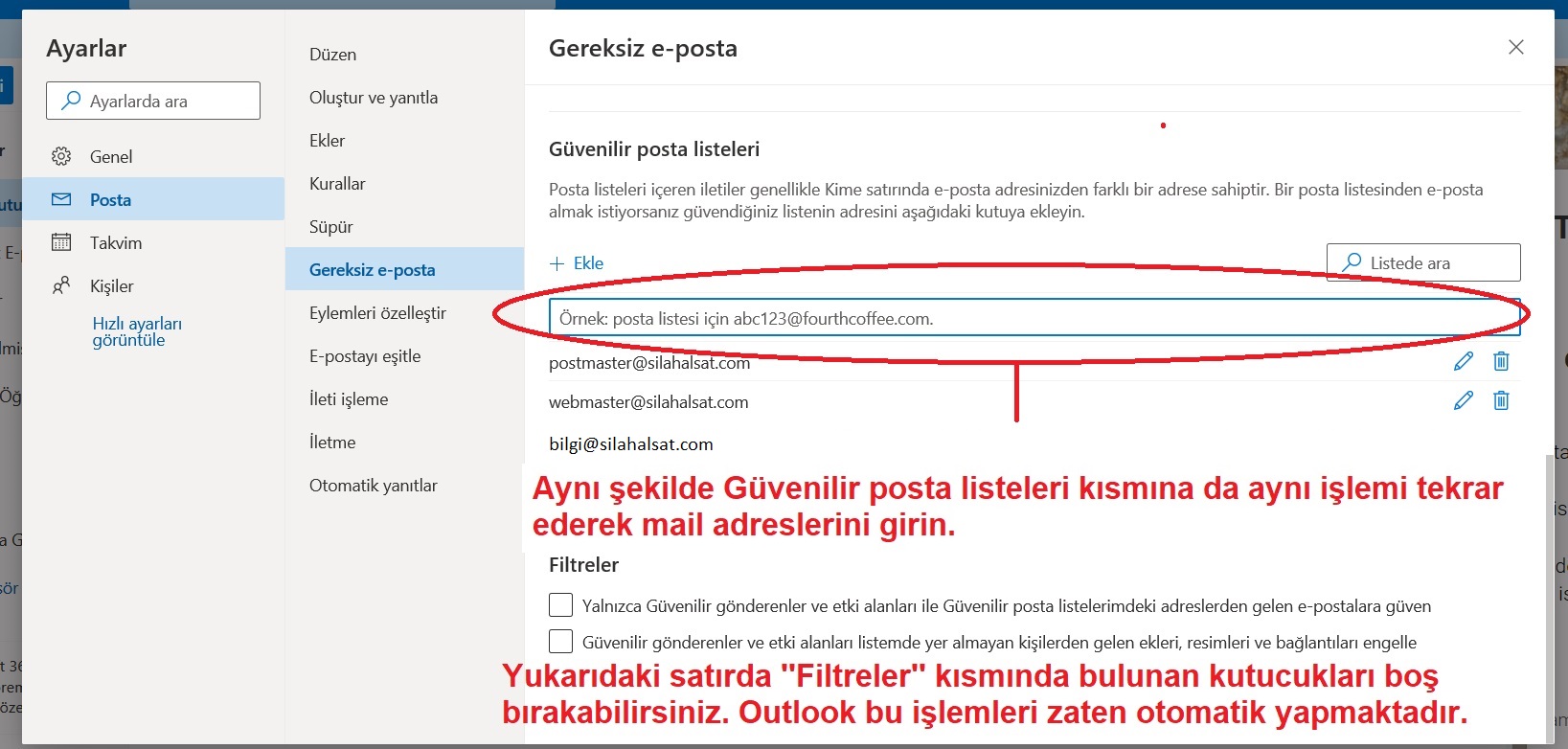Enable the 'Yalnızca Güvenilir gönderenler' filter checkbox

(560, 605)
